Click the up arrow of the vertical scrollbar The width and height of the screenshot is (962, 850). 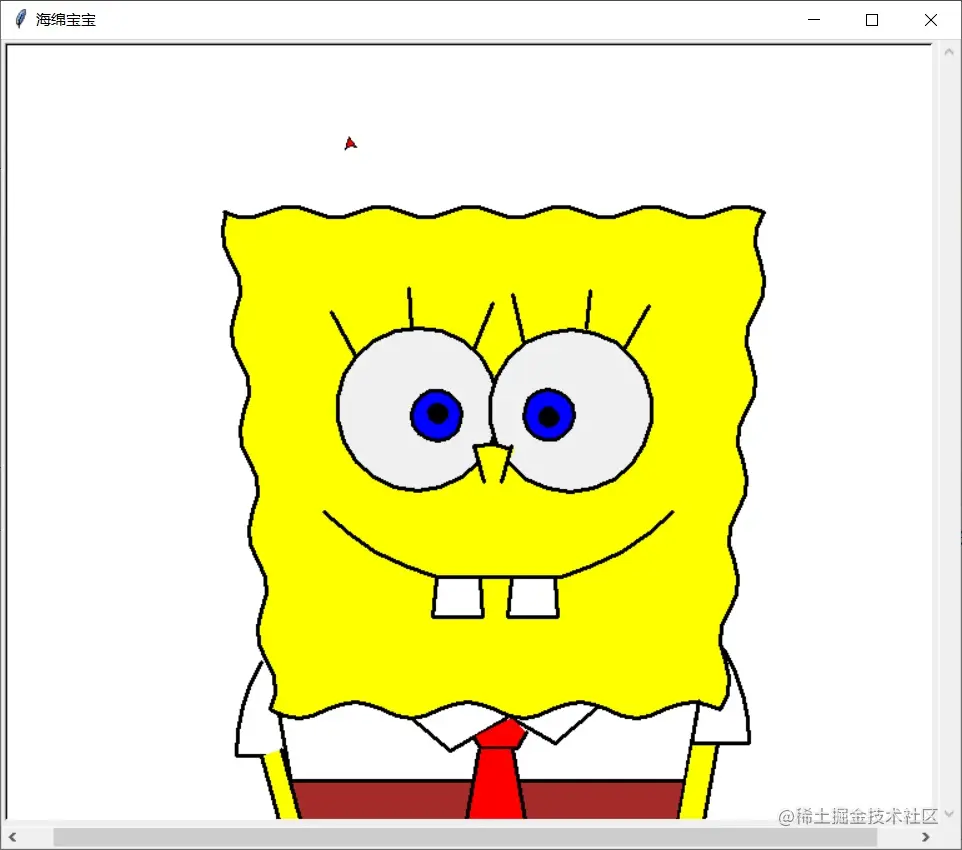click(x=948, y=50)
